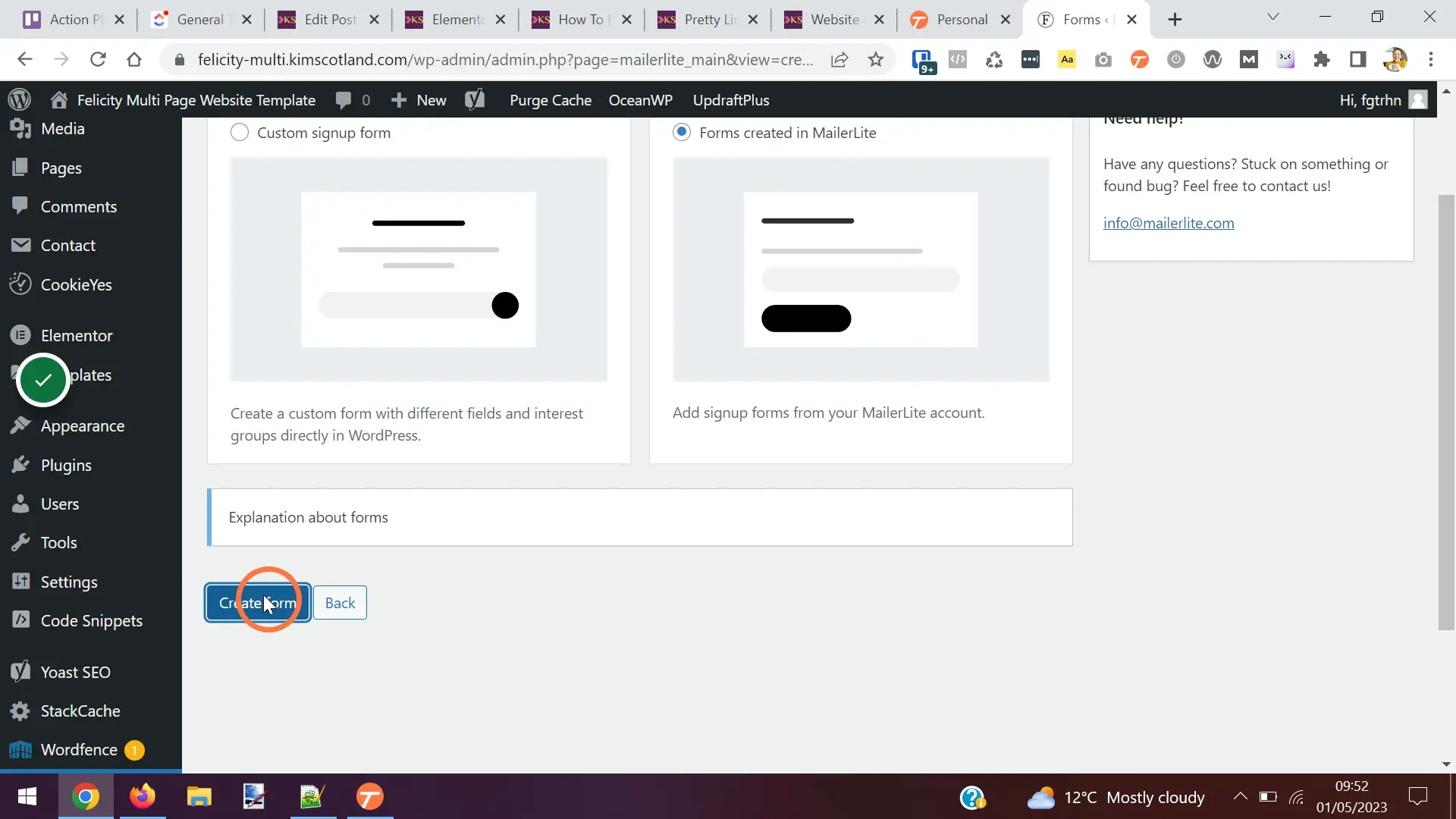Click Purge Cache in admin bar
The width and height of the screenshot is (1456, 819).
point(551,100)
